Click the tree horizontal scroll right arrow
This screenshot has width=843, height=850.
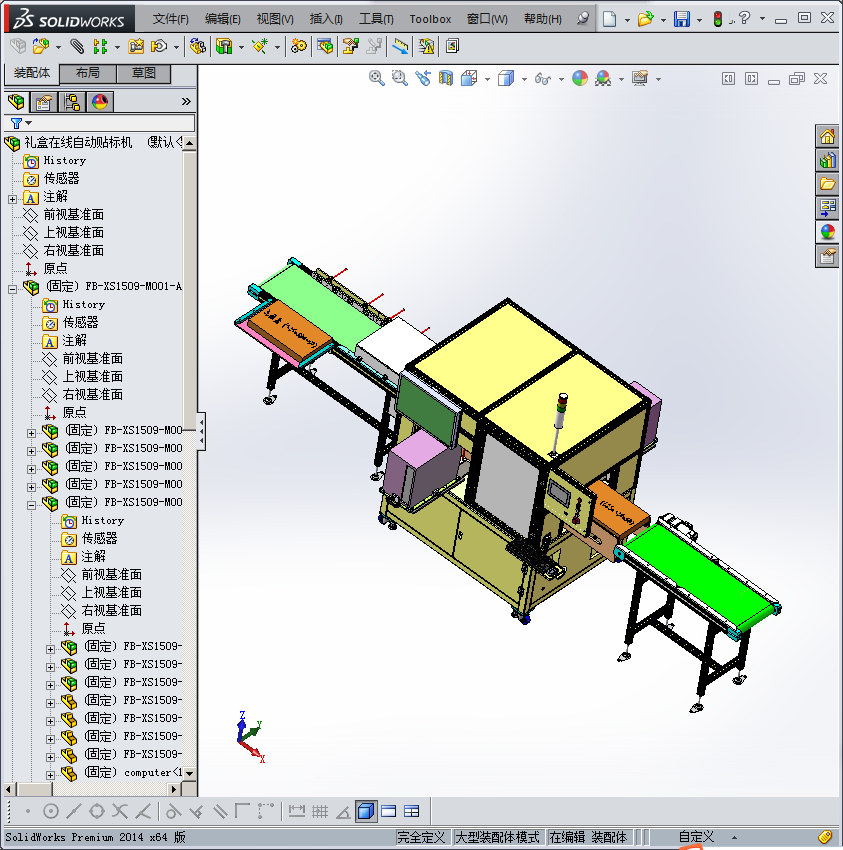tap(174, 789)
